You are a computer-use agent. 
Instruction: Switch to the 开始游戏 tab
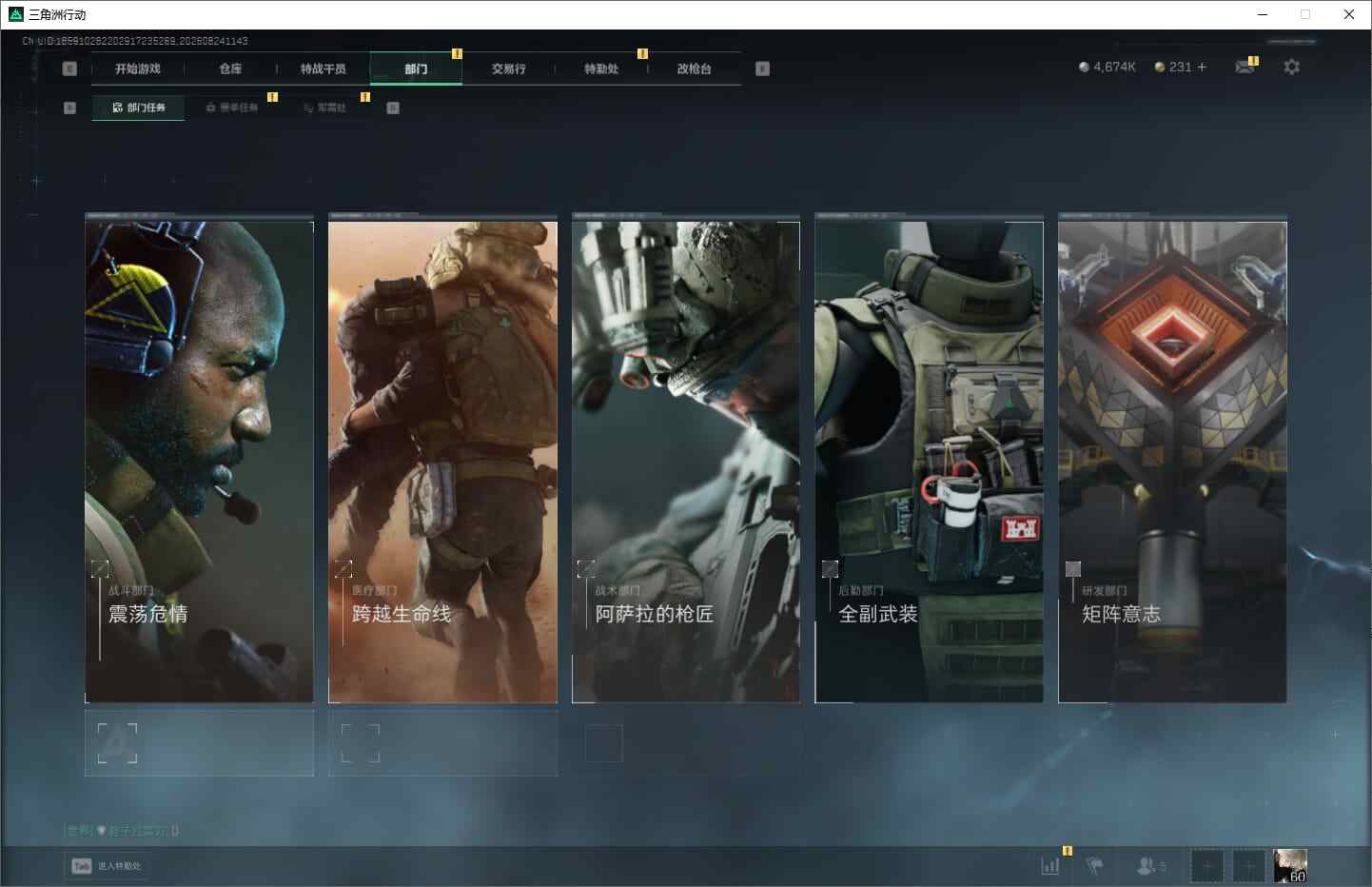(138, 69)
